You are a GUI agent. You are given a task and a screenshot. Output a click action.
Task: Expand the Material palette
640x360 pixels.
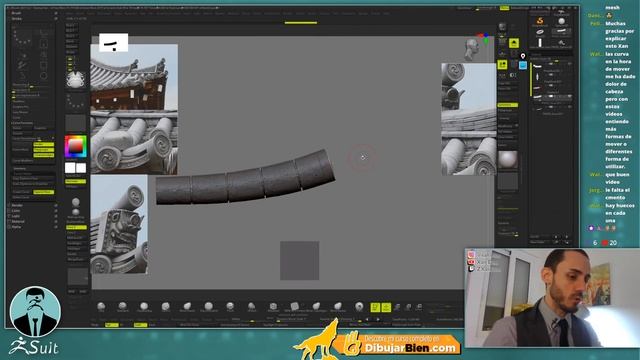pyautogui.click(x=18, y=221)
